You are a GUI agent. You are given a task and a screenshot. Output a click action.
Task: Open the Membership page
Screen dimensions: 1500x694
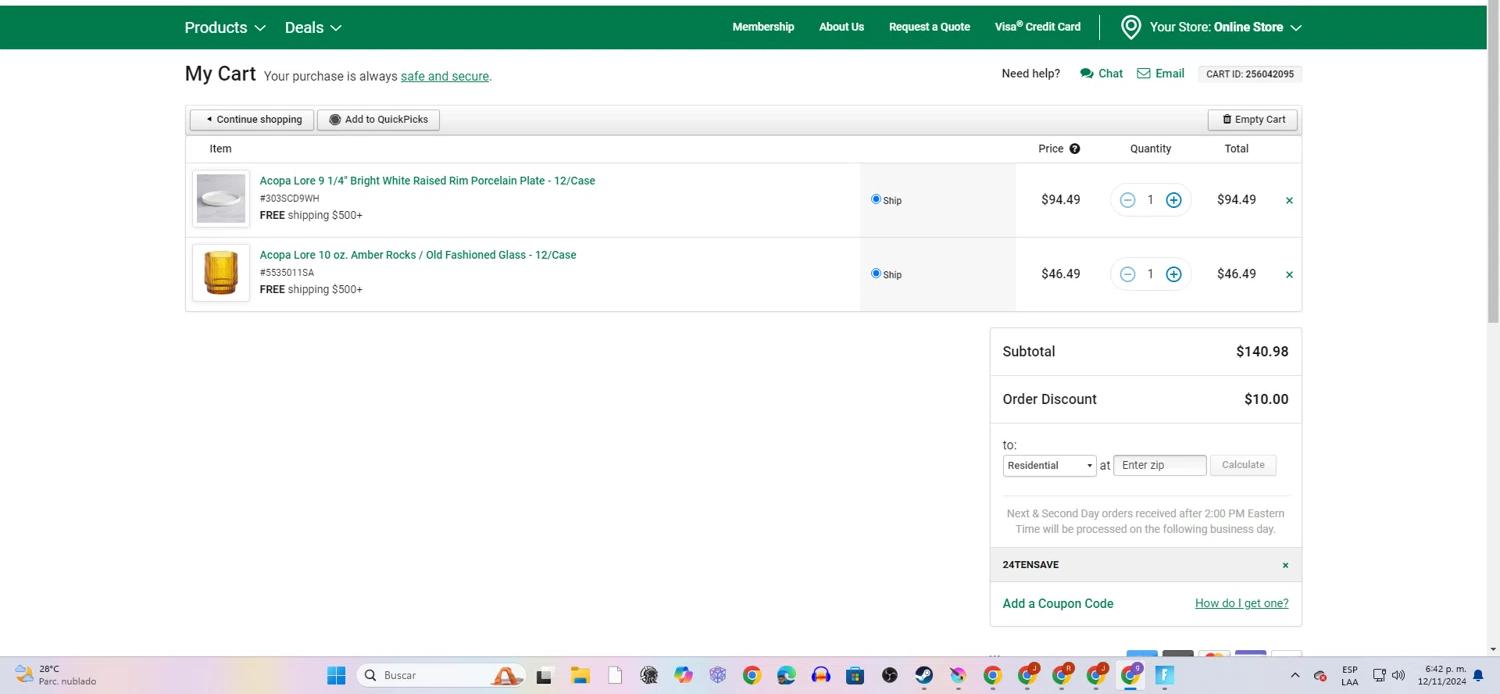(763, 27)
